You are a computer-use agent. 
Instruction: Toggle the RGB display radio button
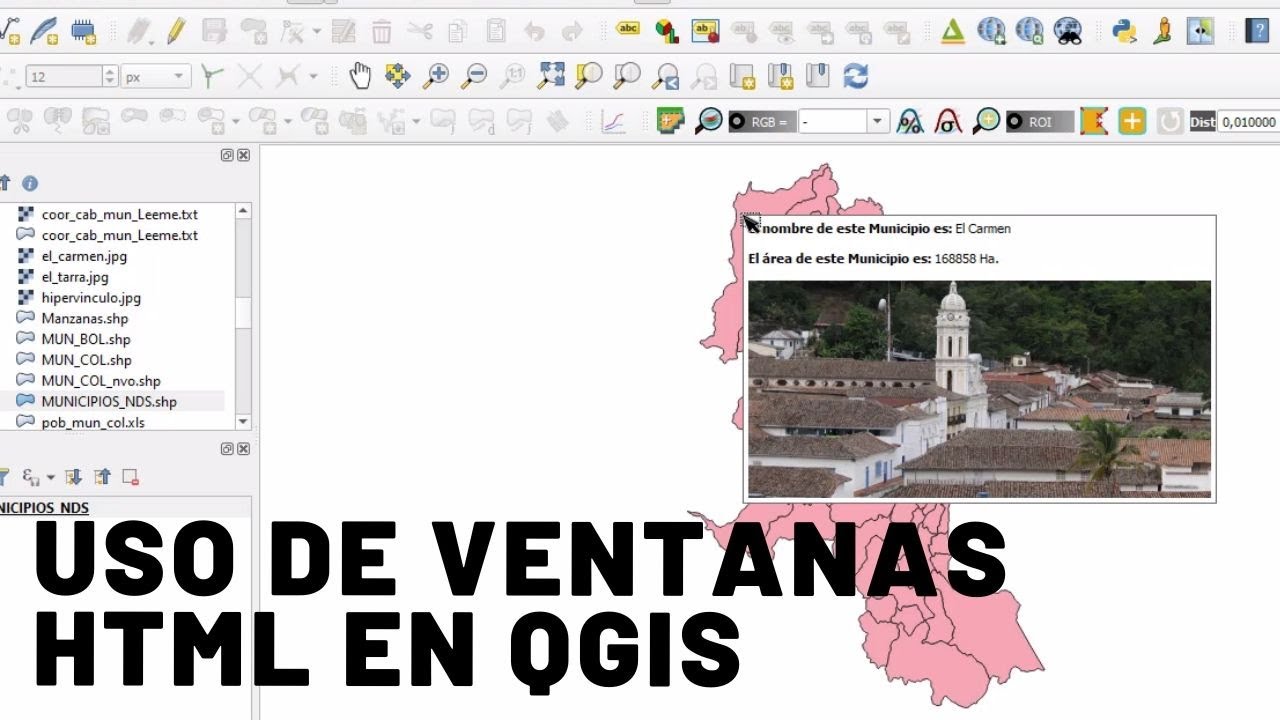coord(738,122)
